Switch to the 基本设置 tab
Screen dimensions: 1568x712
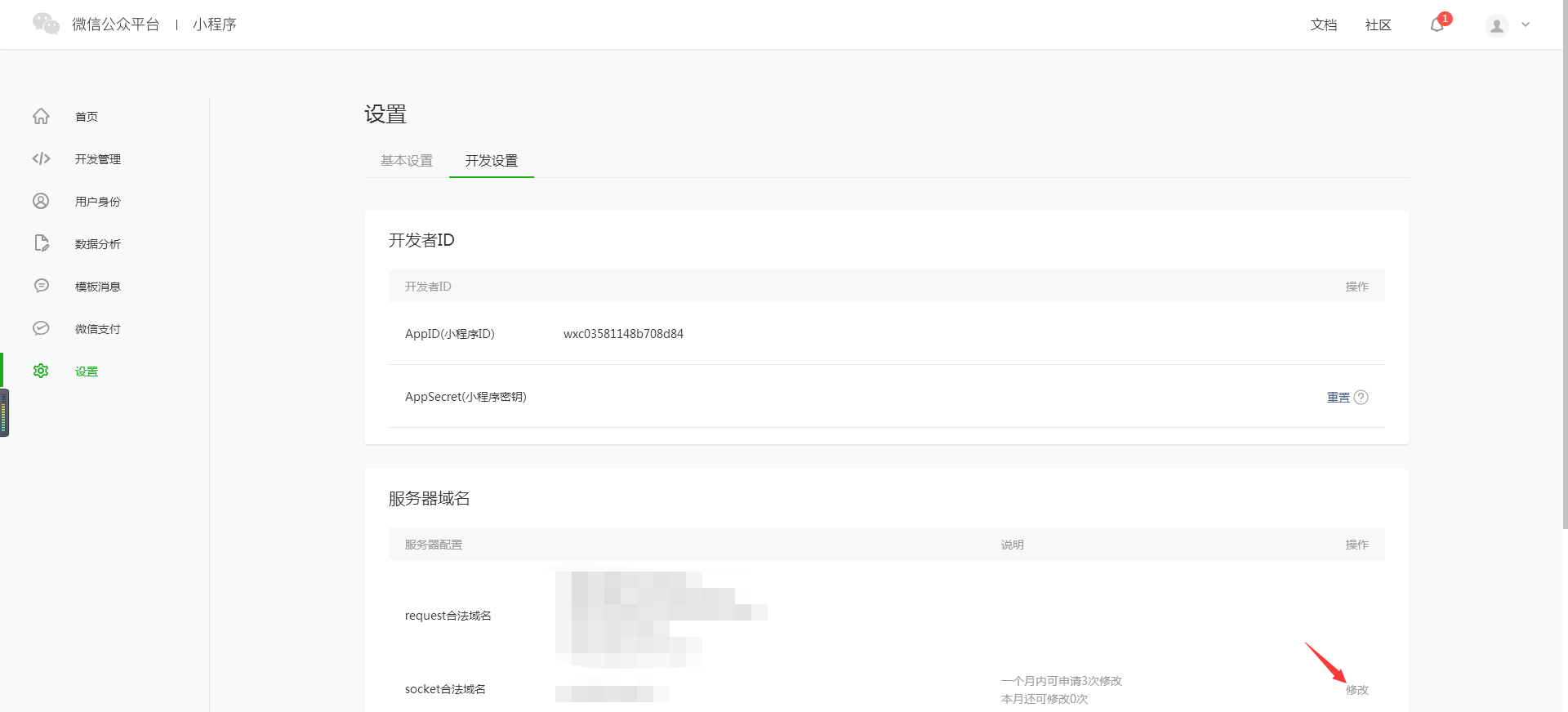407,161
